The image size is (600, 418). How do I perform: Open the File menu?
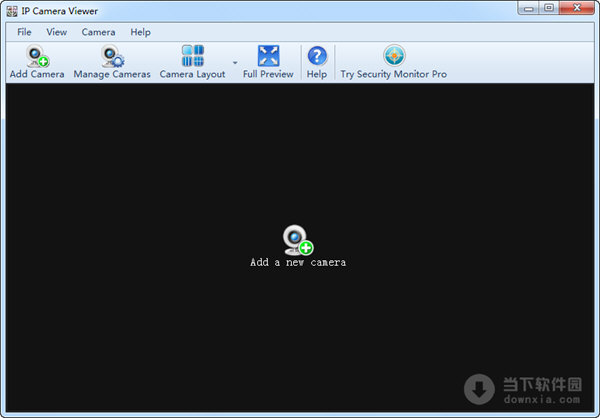[24, 32]
